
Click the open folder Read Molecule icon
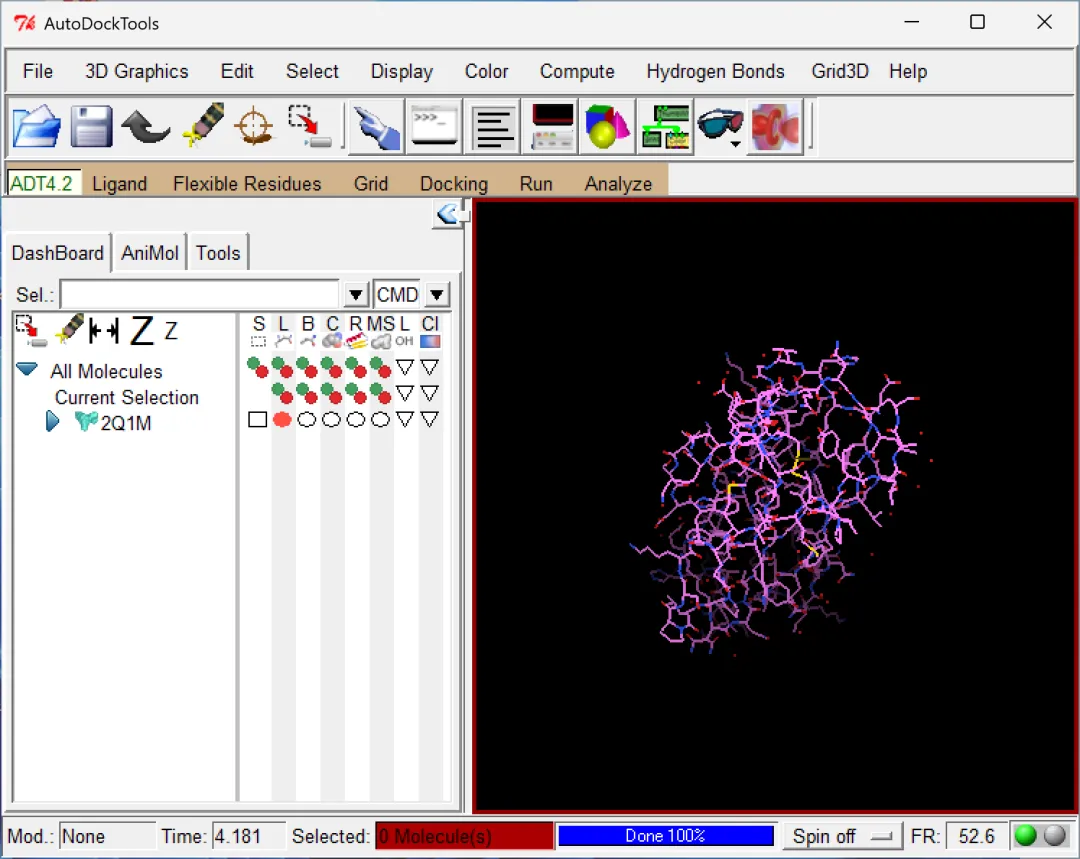coord(36,126)
